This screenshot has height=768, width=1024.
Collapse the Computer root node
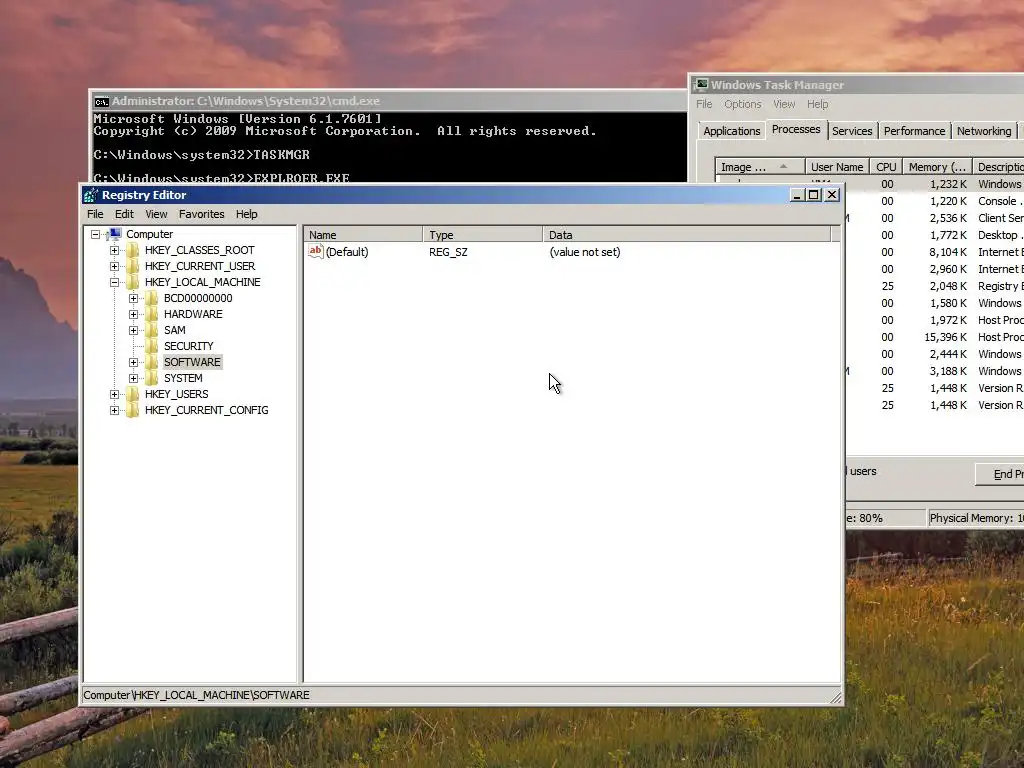(x=96, y=234)
